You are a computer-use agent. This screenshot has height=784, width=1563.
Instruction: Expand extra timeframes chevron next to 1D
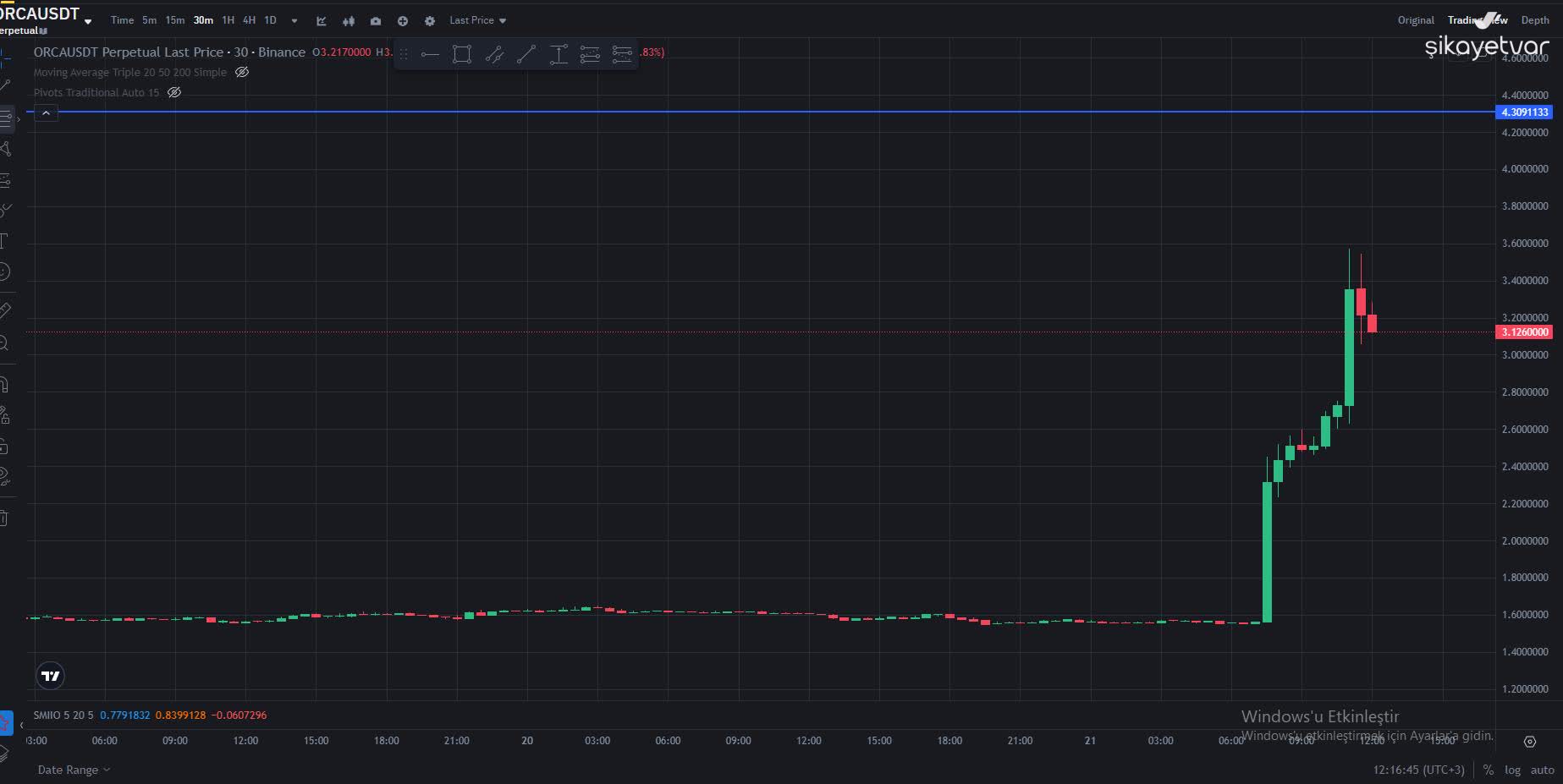coord(294,20)
